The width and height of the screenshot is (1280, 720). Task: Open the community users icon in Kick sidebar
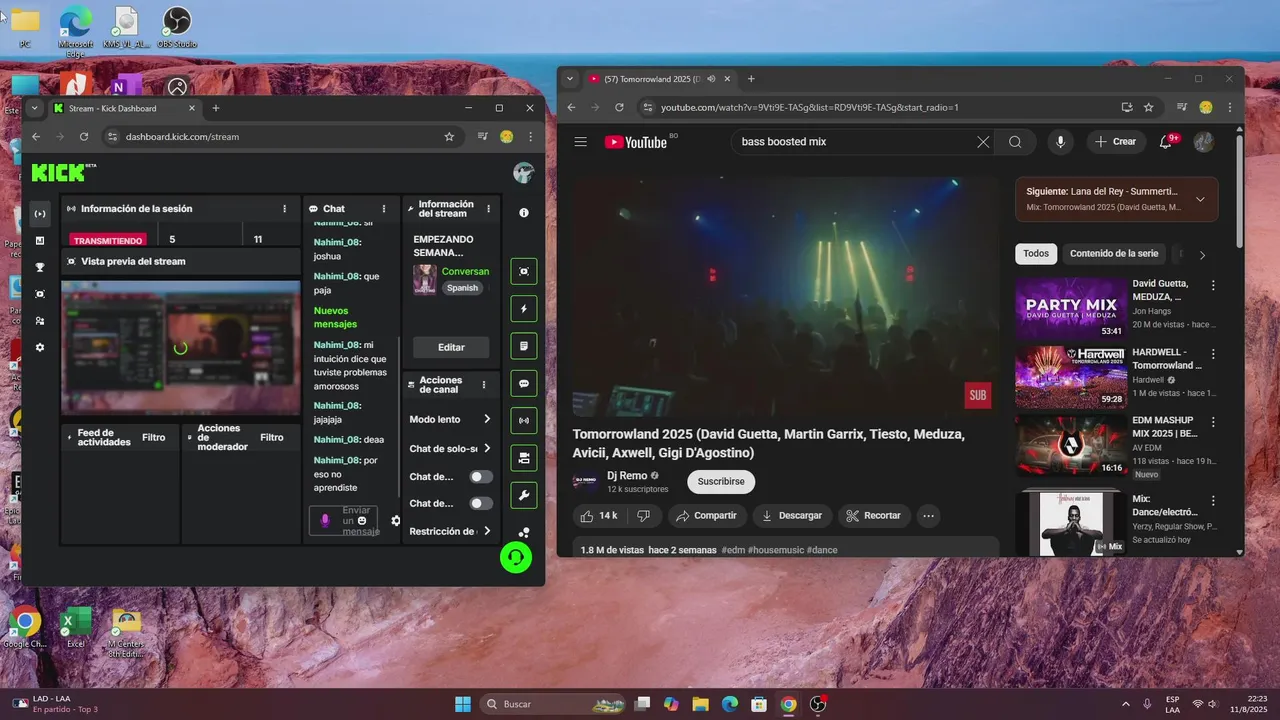coord(40,321)
